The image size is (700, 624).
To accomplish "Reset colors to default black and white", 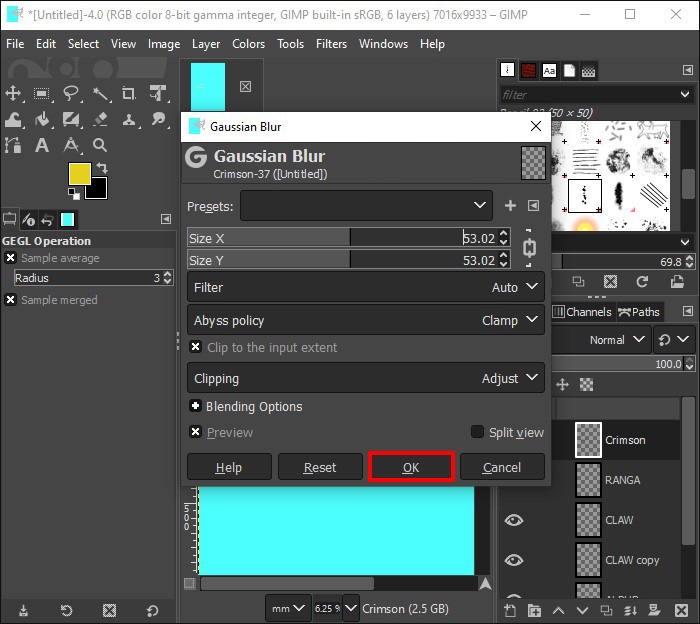I will click(x=74, y=194).
